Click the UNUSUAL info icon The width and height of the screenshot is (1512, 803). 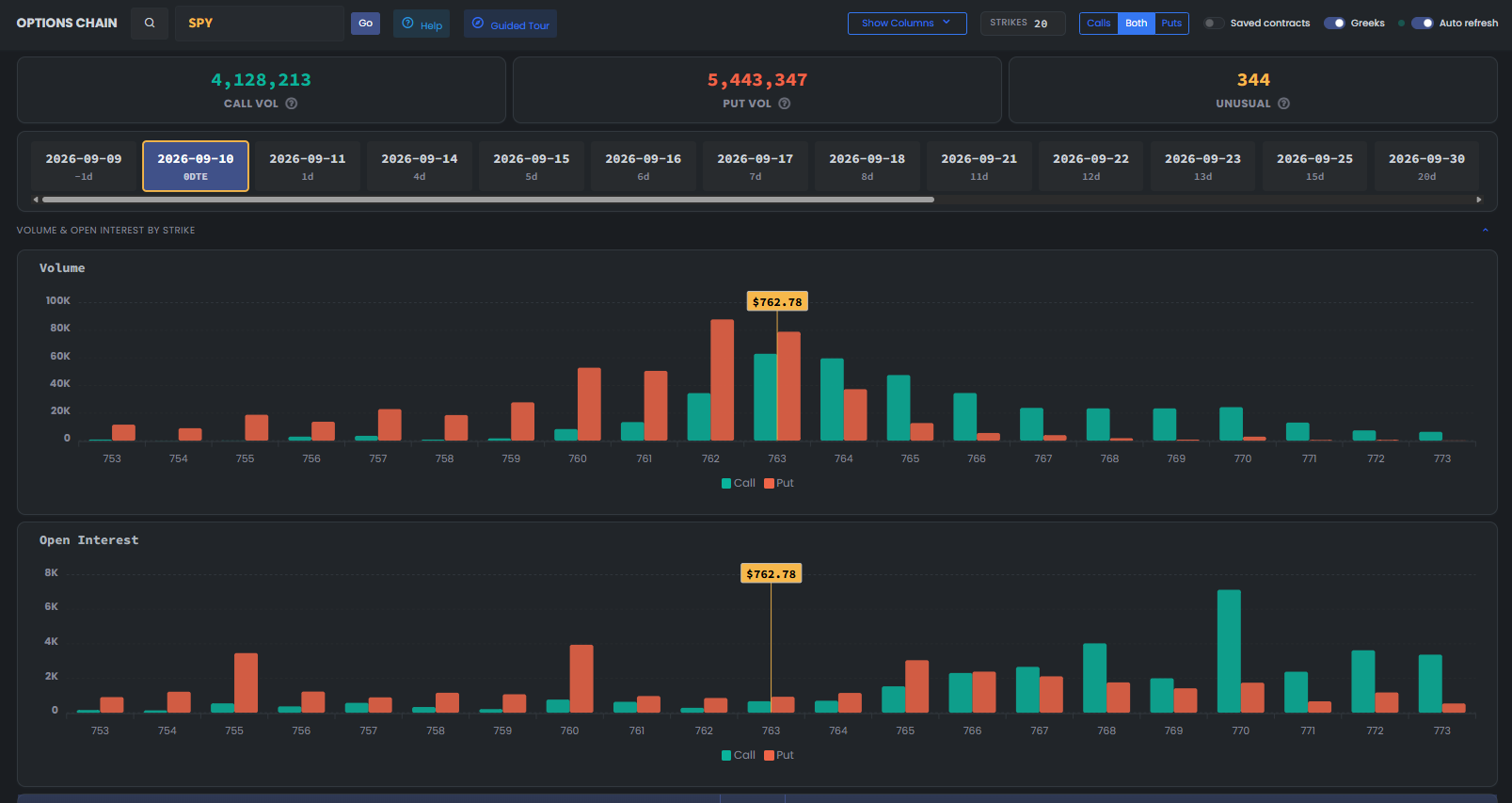point(1284,104)
